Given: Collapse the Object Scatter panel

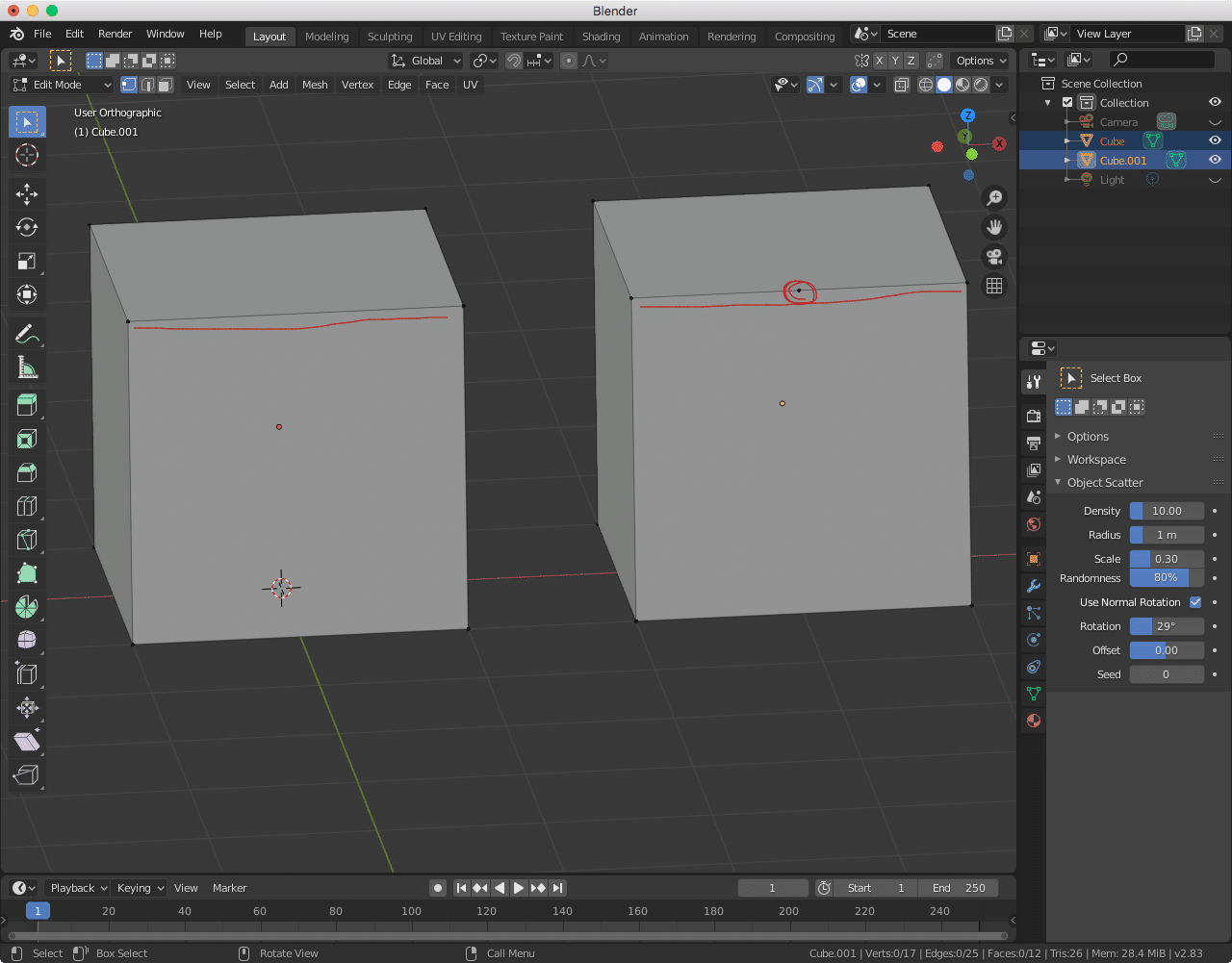Looking at the screenshot, I should coord(1105,483).
